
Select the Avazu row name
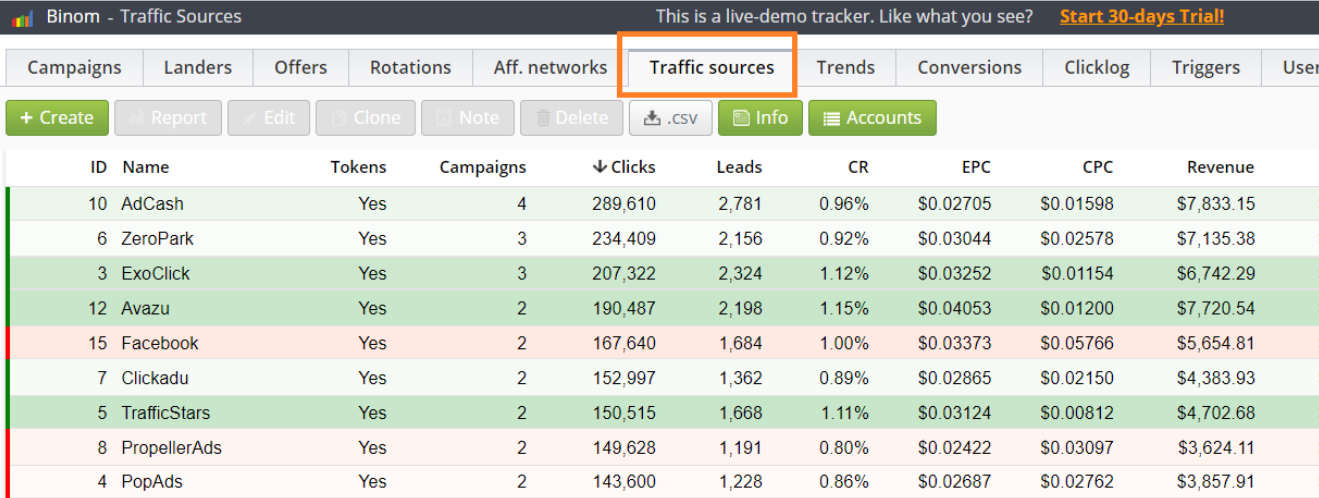pos(146,309)
